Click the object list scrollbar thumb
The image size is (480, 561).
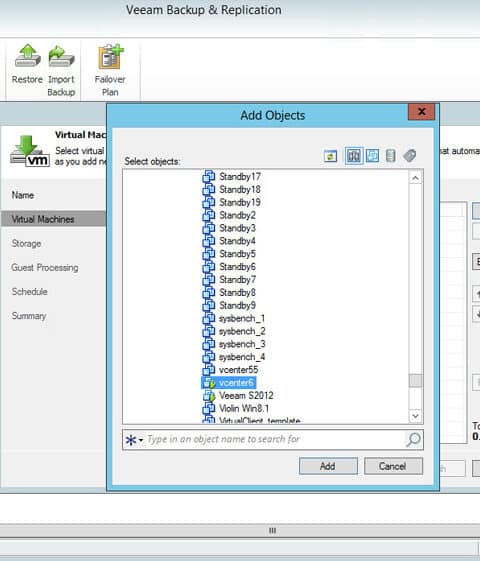click(415, 380)
